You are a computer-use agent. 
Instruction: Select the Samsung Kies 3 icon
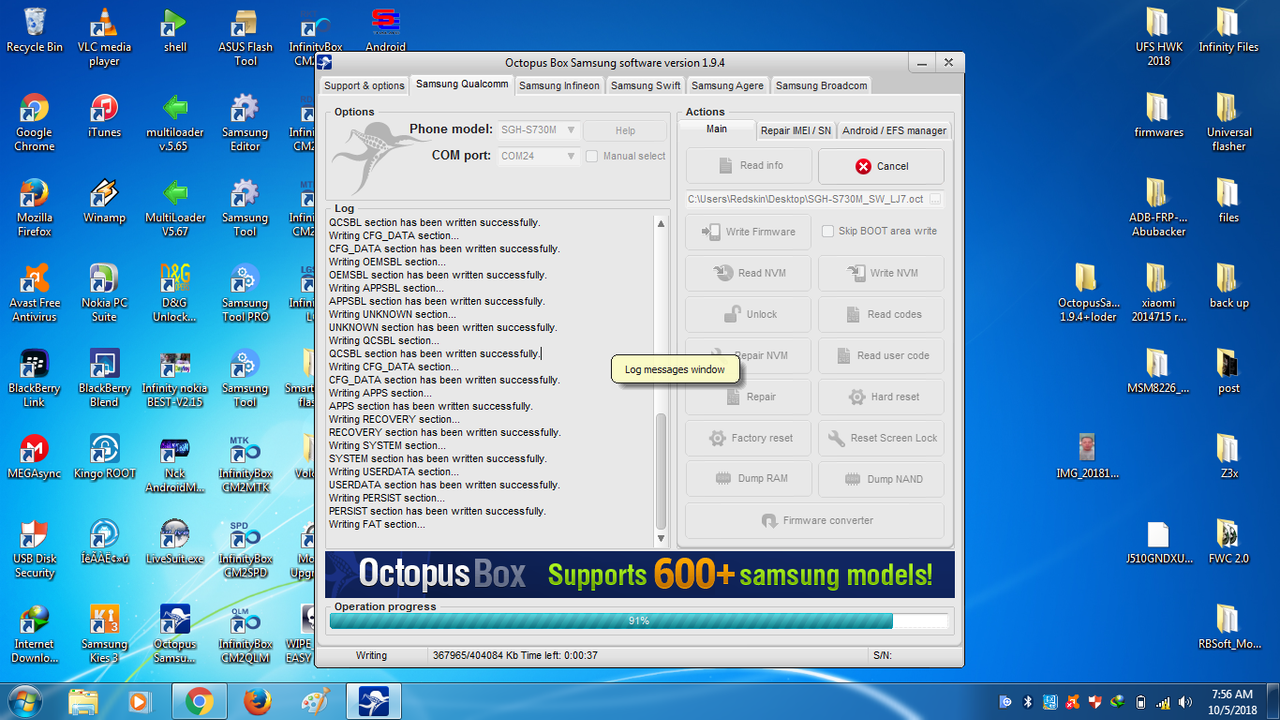click(x=104, y=634)
